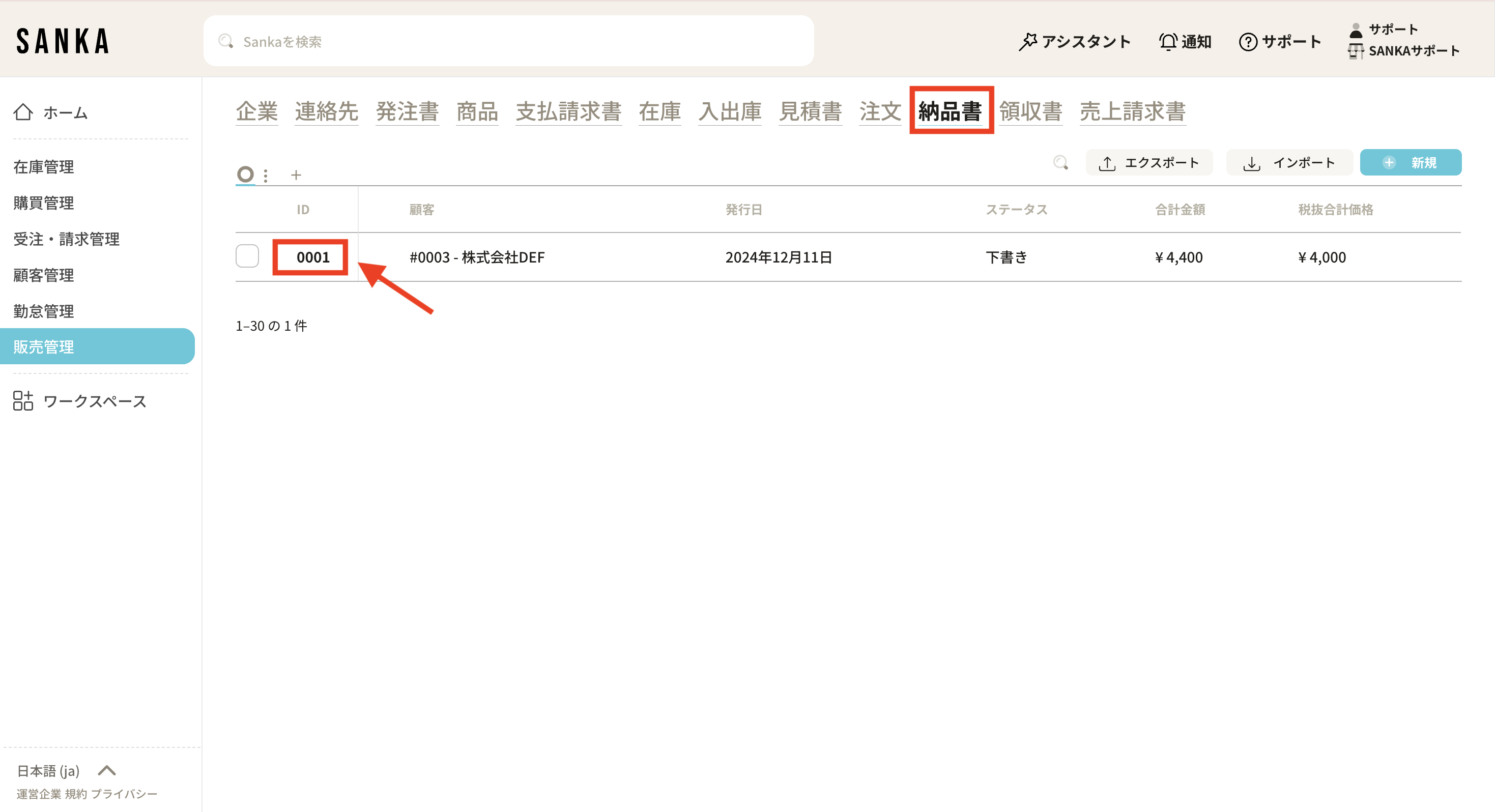Image resolution: width=1495 pixels, height=812 pixels.
Task: Open the Workspace grid icon
Action: pyautogui.click(x=23, y=400)
